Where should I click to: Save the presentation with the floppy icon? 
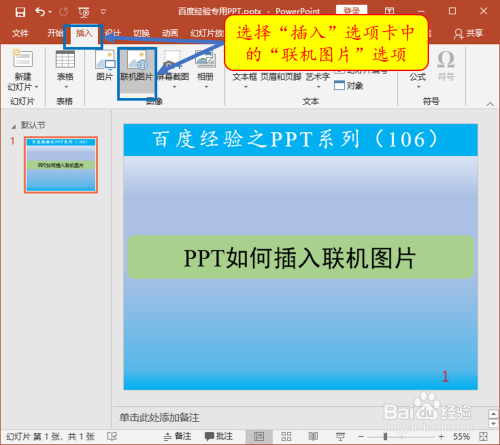20,12
